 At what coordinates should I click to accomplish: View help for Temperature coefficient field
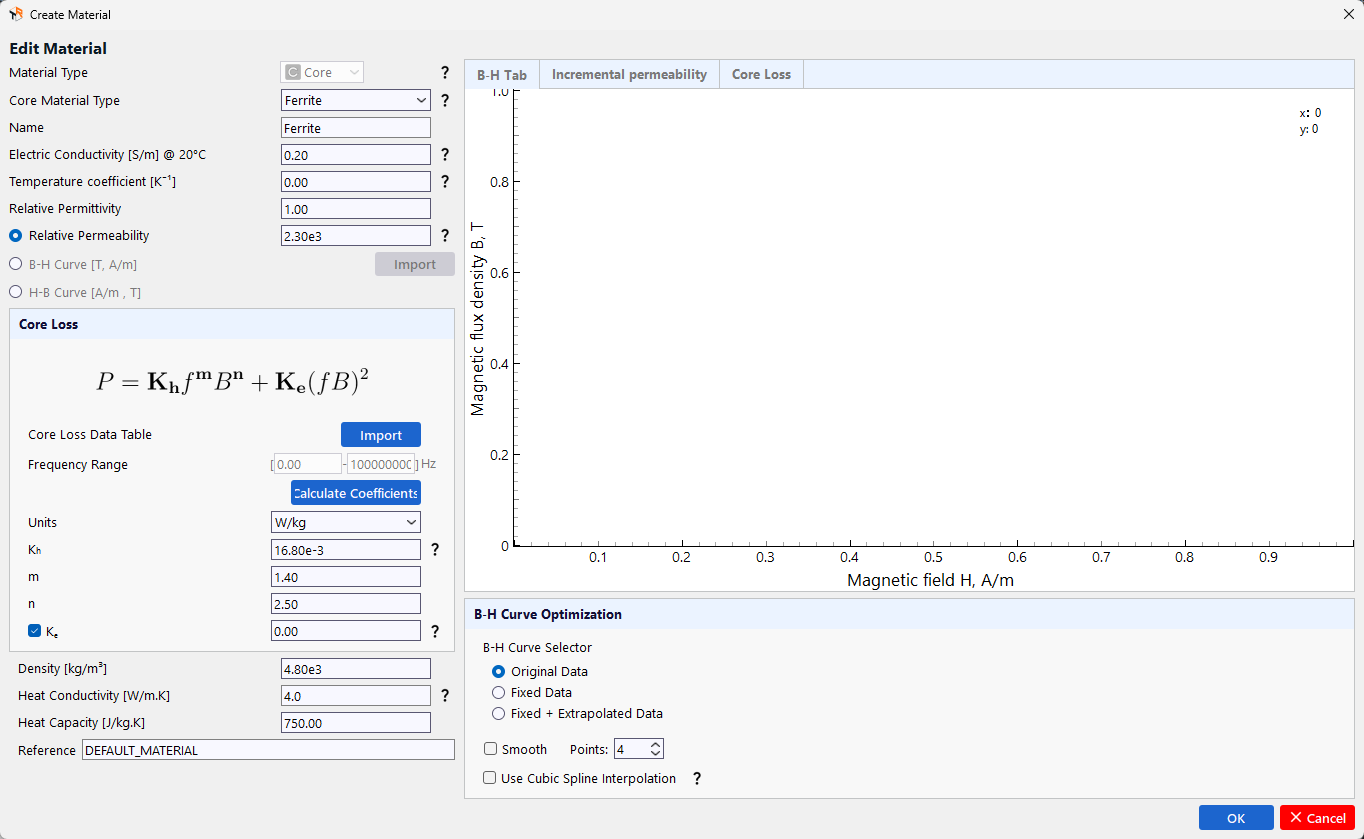444,181
